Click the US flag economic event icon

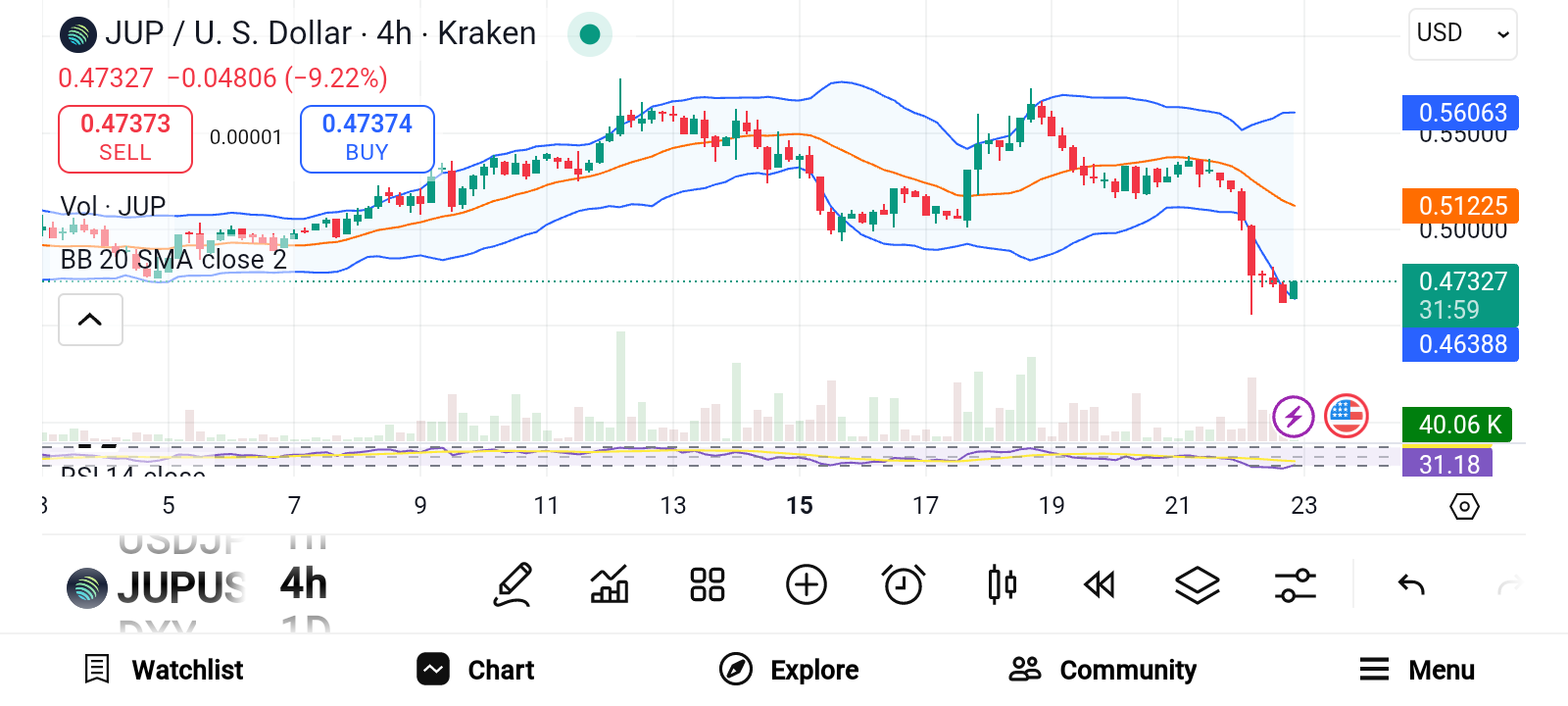1346,417
